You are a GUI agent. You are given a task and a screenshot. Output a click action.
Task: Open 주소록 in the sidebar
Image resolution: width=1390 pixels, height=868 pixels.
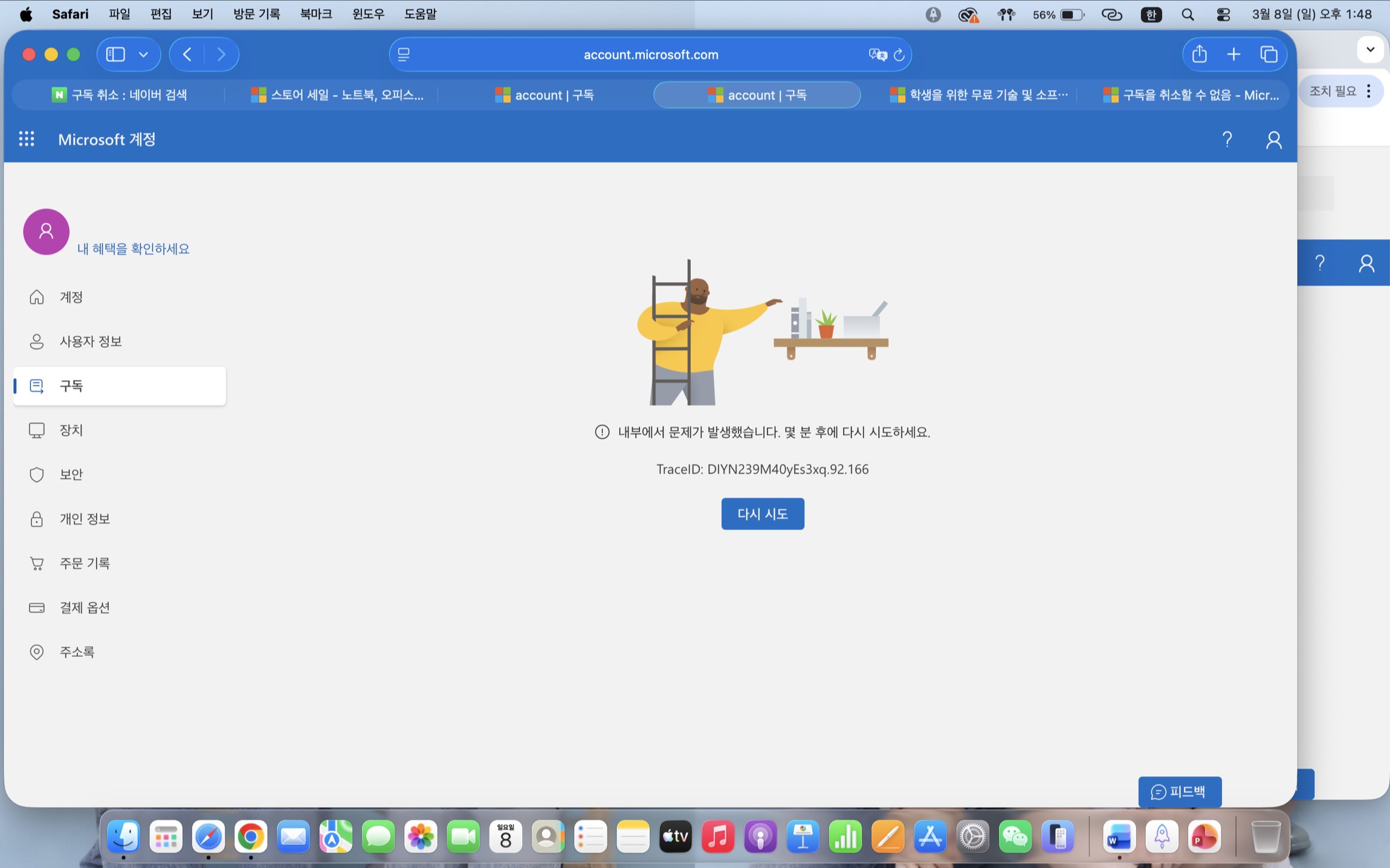(x=120, y=652)
